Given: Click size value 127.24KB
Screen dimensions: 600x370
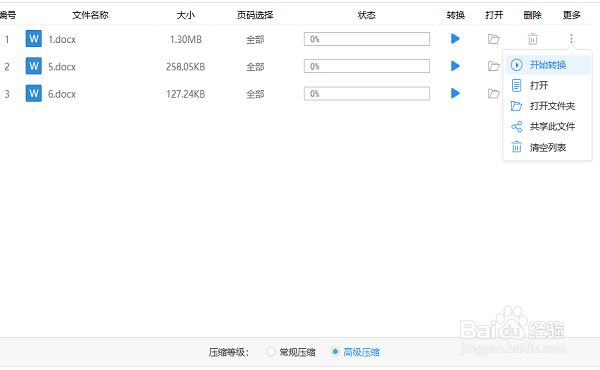Looking at the screenshot, I should (x=186, y=94).
